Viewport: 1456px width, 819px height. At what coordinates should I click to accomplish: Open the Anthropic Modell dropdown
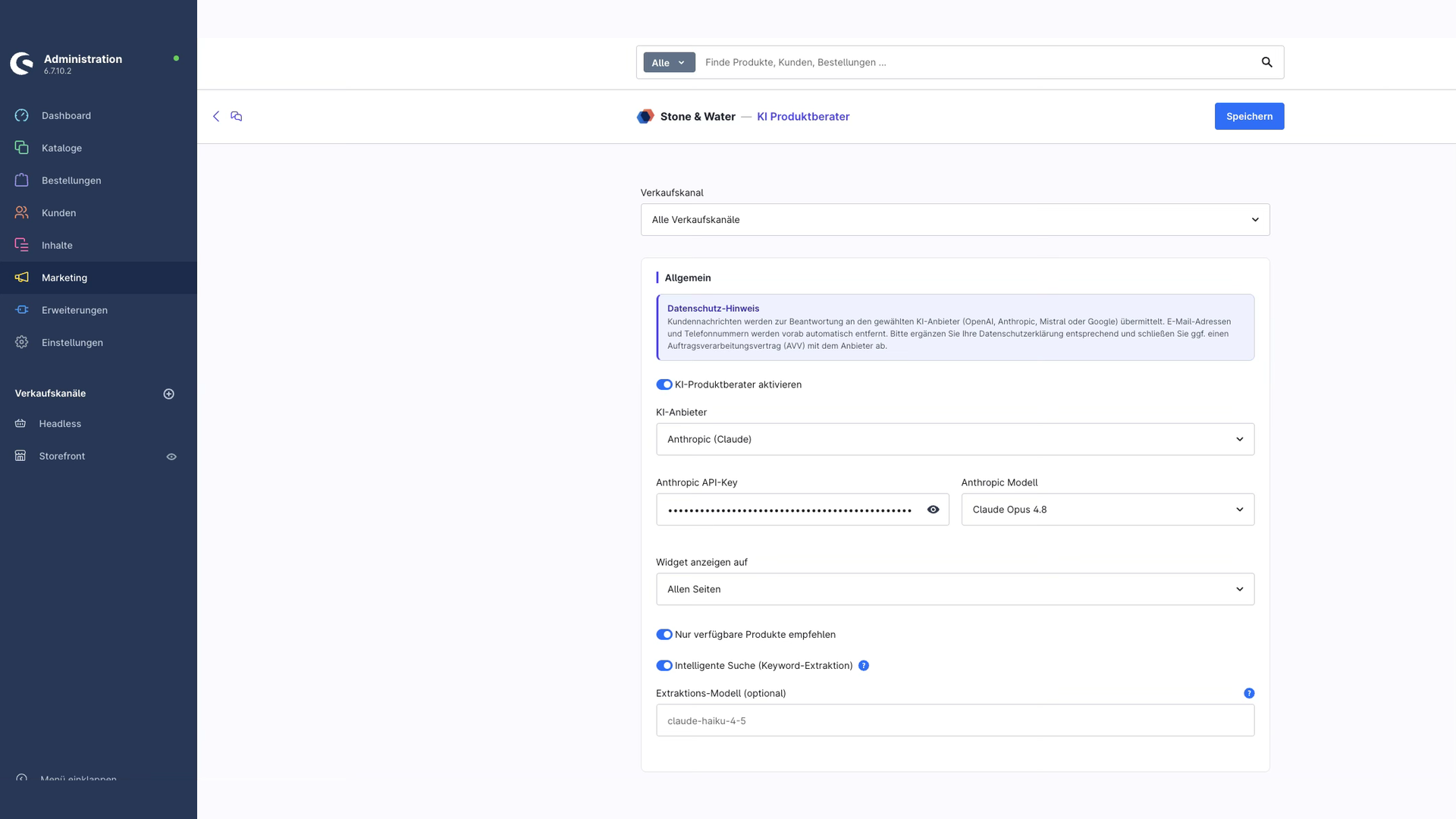pos(1107,510)
